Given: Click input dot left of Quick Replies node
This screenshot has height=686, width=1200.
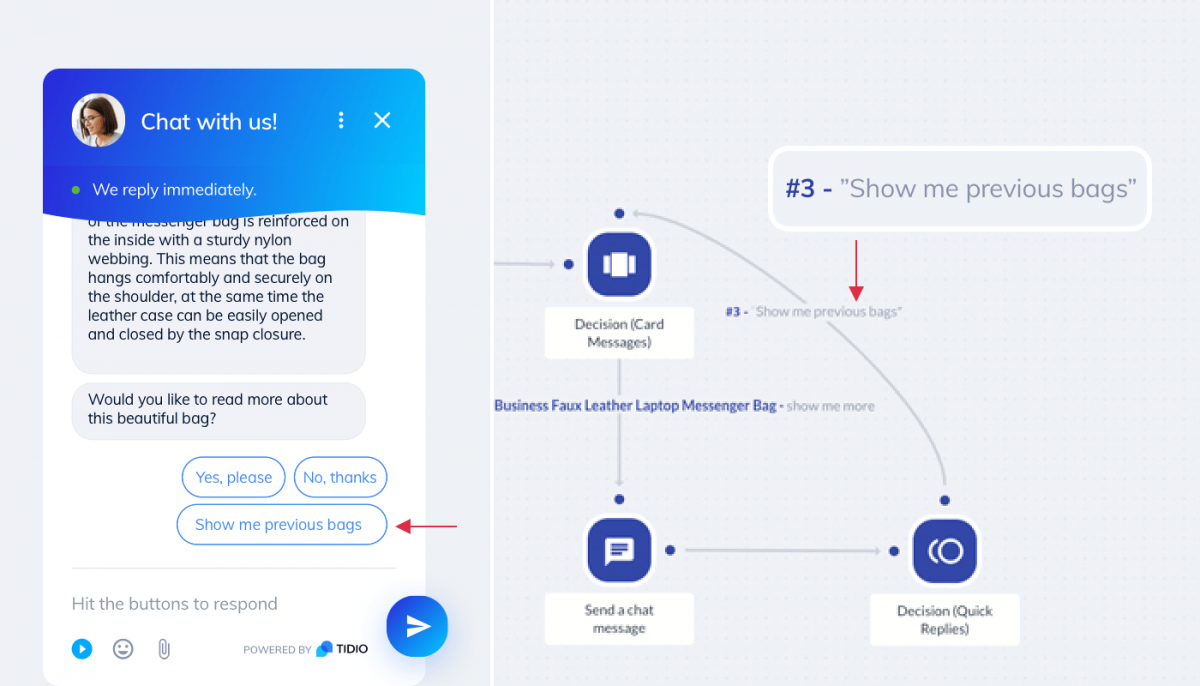Looking at the screenshot, I should pyautogui.click(x=894, y=551).
